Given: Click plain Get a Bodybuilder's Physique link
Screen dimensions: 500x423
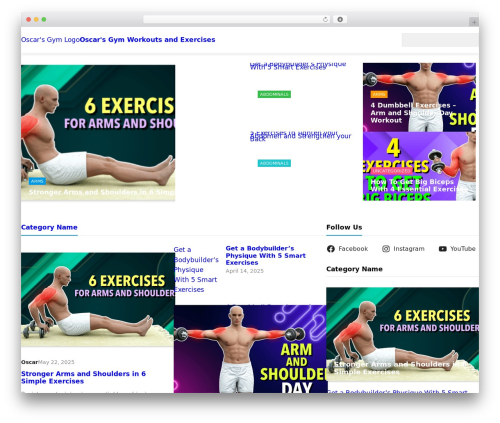Looking at the screenshot, I should 196,269.
